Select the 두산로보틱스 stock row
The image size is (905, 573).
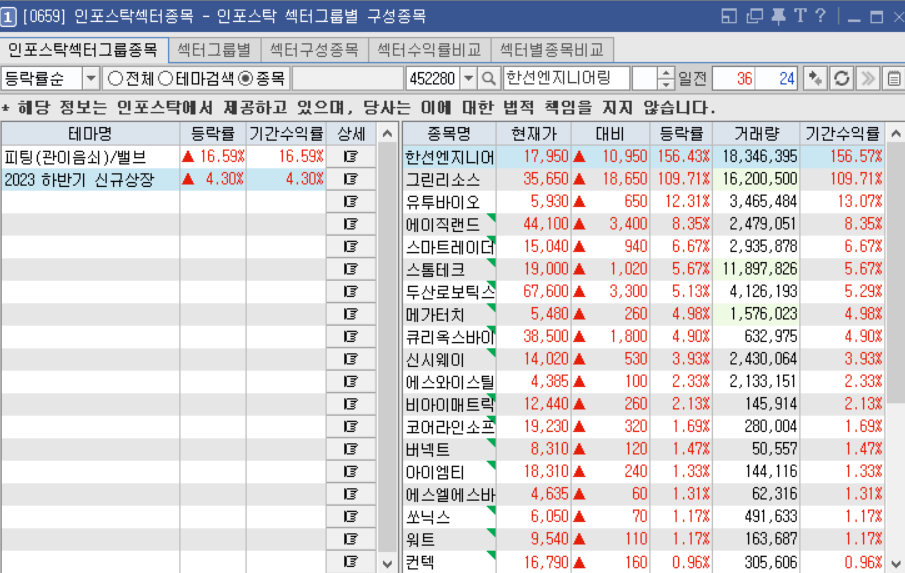pyautogui.click(x=644, y=291)
